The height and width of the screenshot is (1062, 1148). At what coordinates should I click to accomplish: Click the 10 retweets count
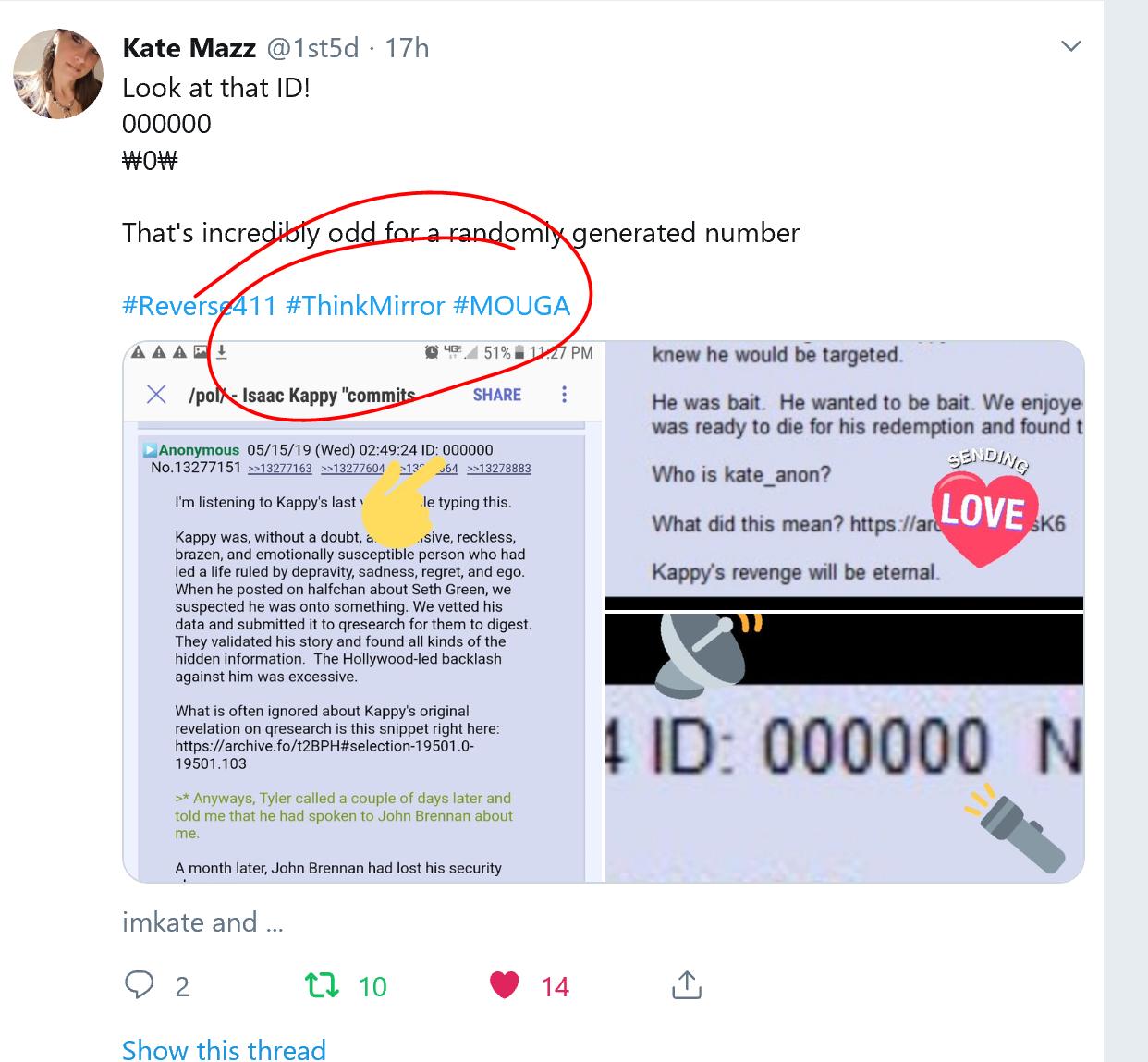(x=372, y=987)
